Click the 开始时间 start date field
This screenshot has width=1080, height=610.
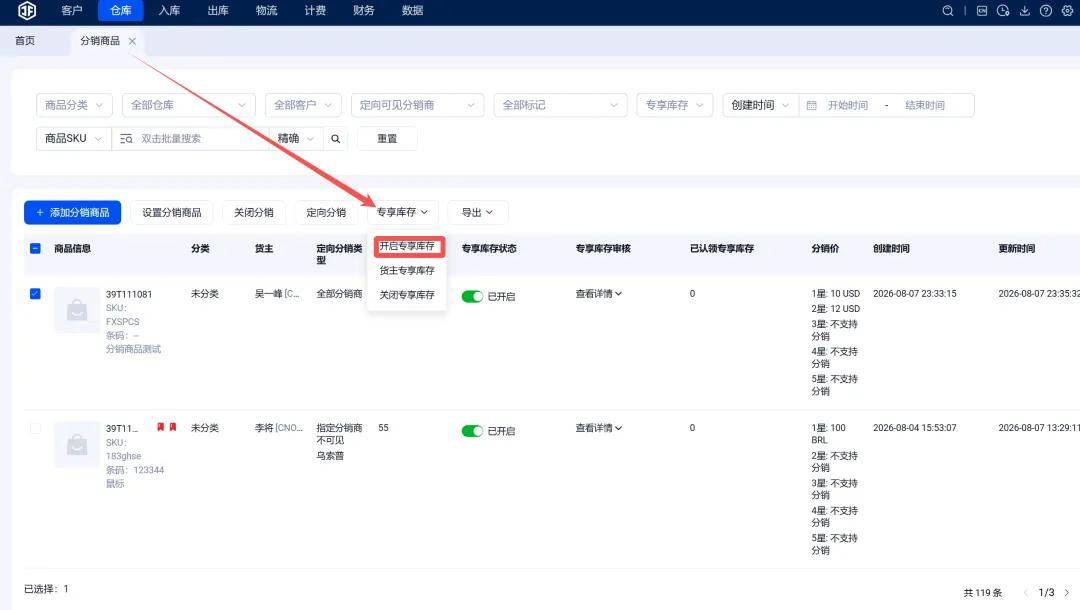click(848, 105)
